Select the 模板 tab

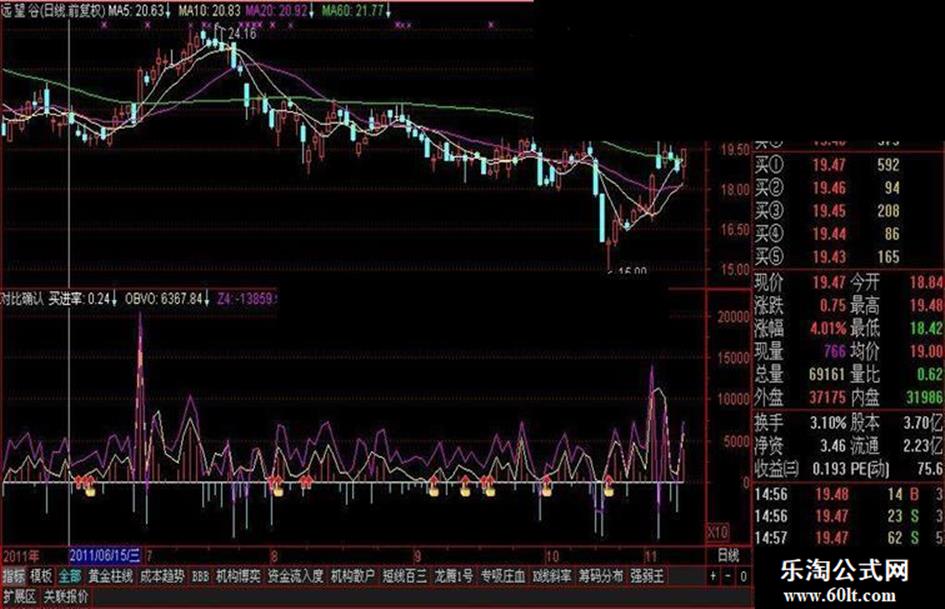(x=41, y=576)
